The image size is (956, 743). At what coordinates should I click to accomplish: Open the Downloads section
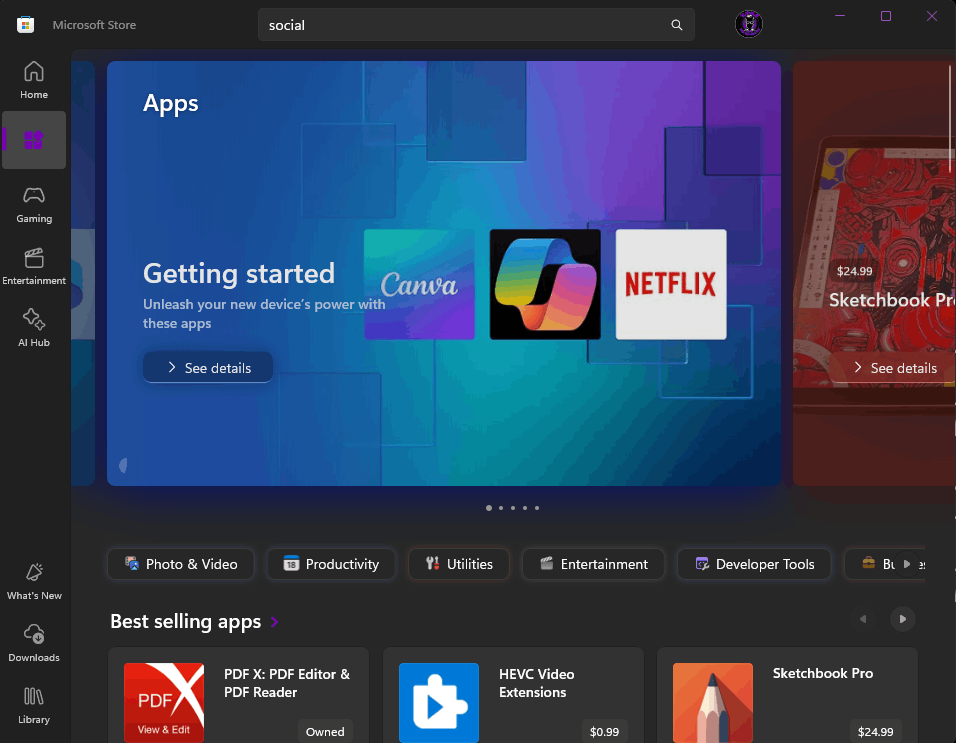coord(34,643)
